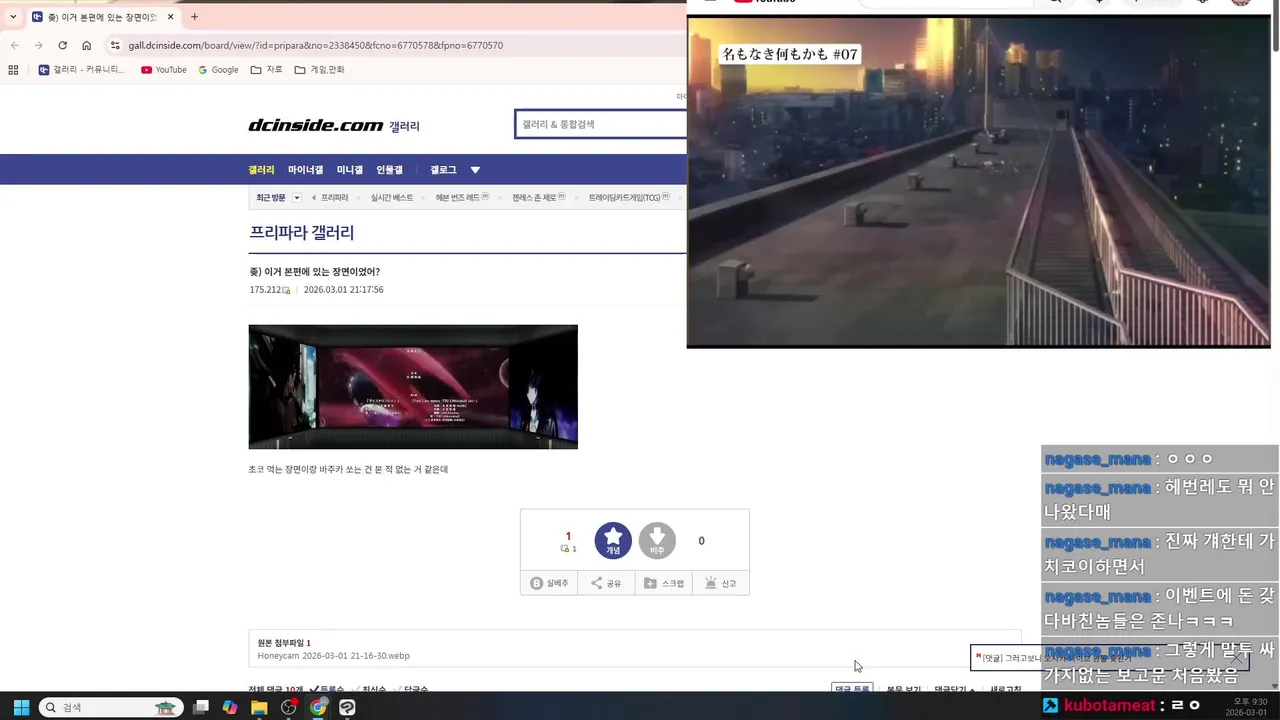Open 트레이딩카드게임(TCG) recent gallery
The height and width of the screenshot is (720, 1280).
pyautogui.click(x=629, y=198)
